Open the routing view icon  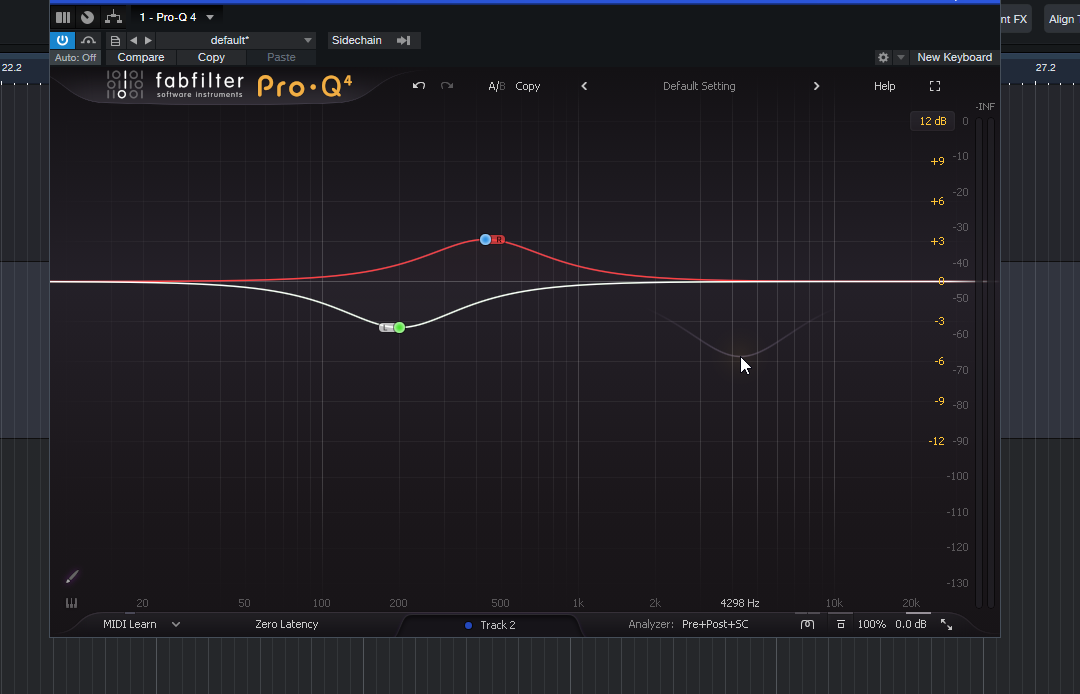113,17
